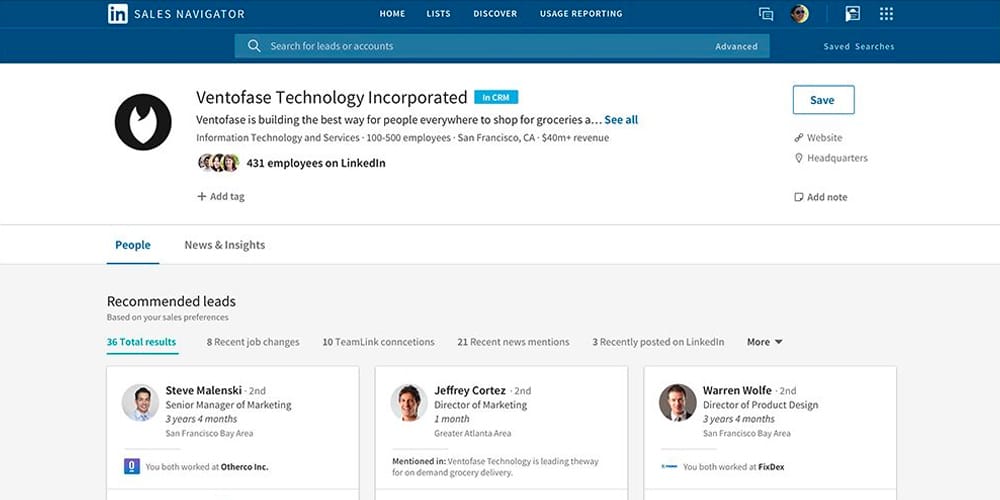Switch to the News & Insights tab
Screen dimensions: 1000x500
pyautogui.click(x=224, y=245)
